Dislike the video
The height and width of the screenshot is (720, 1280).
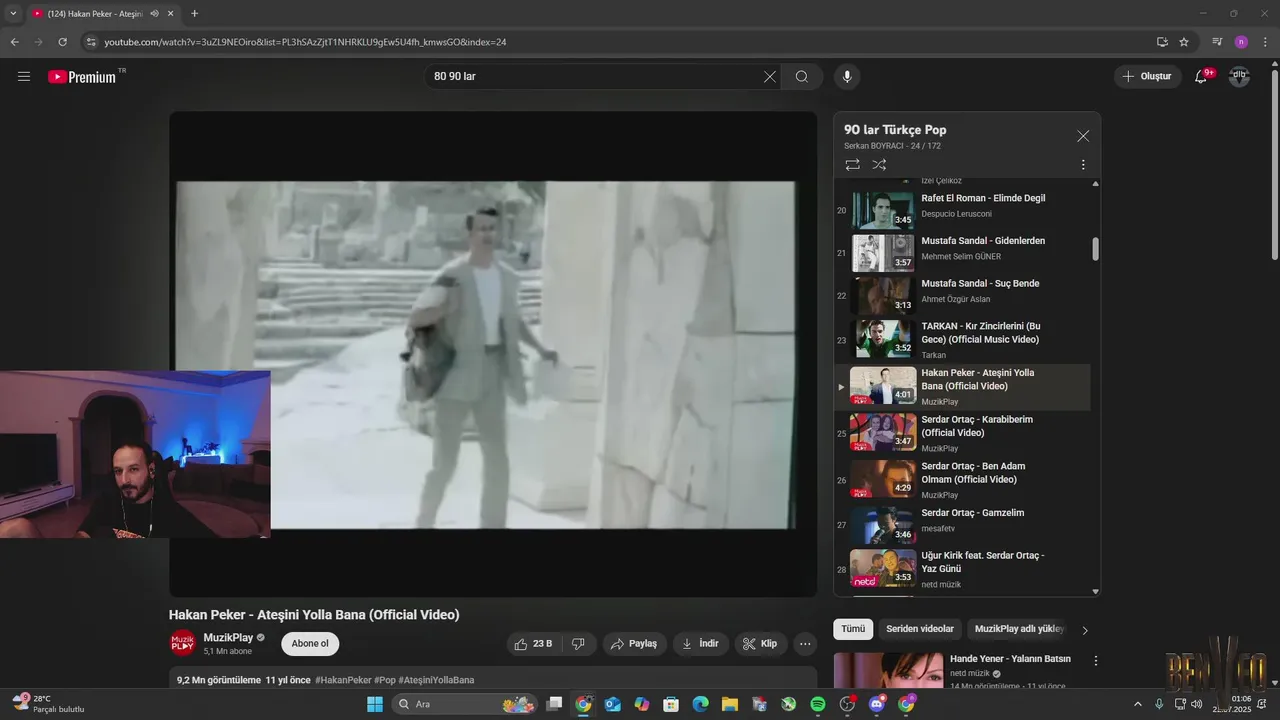coord(578,644)
